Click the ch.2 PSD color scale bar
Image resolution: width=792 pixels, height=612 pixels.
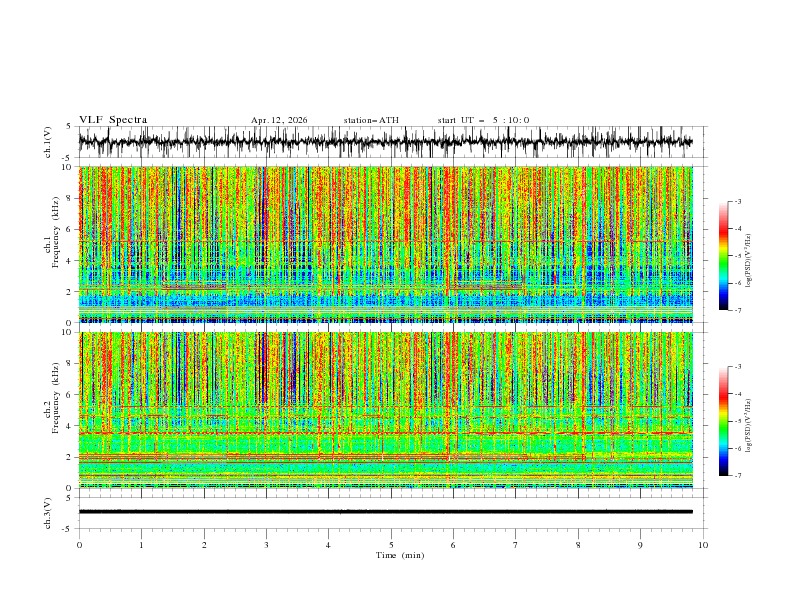point(724,421)
